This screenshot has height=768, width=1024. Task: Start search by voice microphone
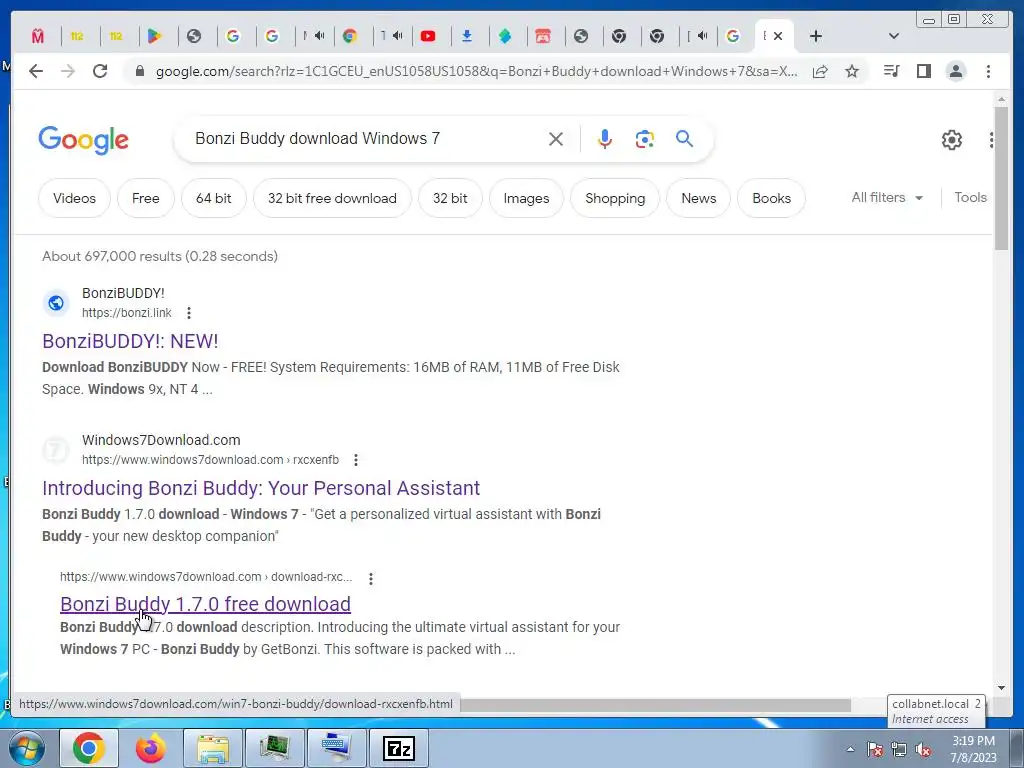(x=605, y=139)
